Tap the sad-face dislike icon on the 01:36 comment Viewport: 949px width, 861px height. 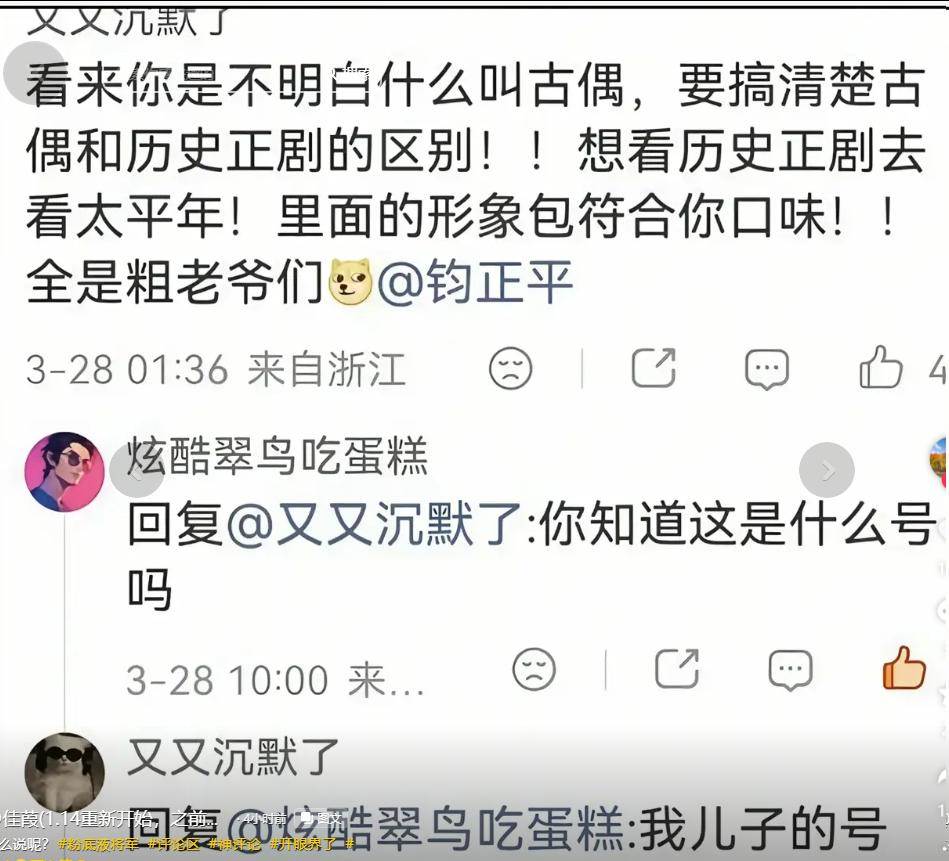coord(510,368)
